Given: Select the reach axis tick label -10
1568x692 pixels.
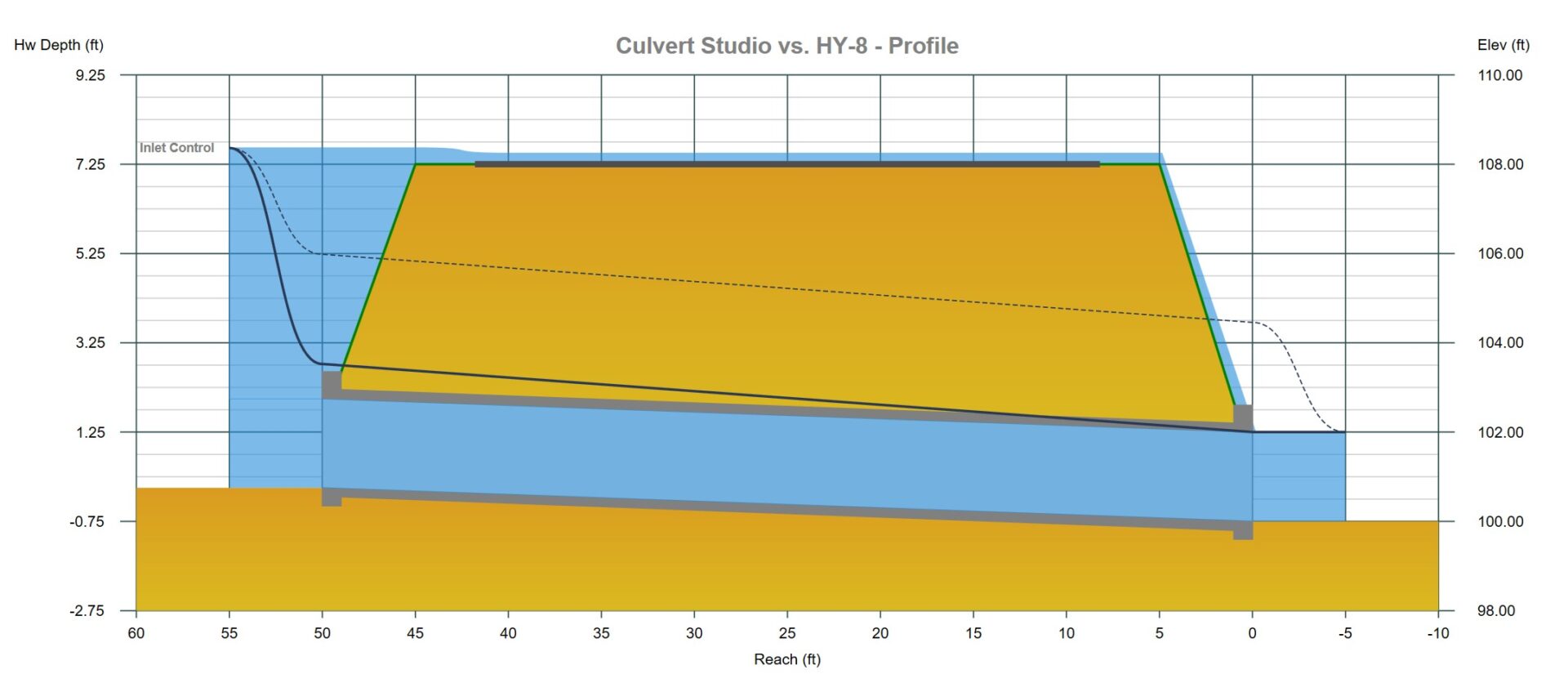Looking at the screenshot, I should pos(1438,633).
